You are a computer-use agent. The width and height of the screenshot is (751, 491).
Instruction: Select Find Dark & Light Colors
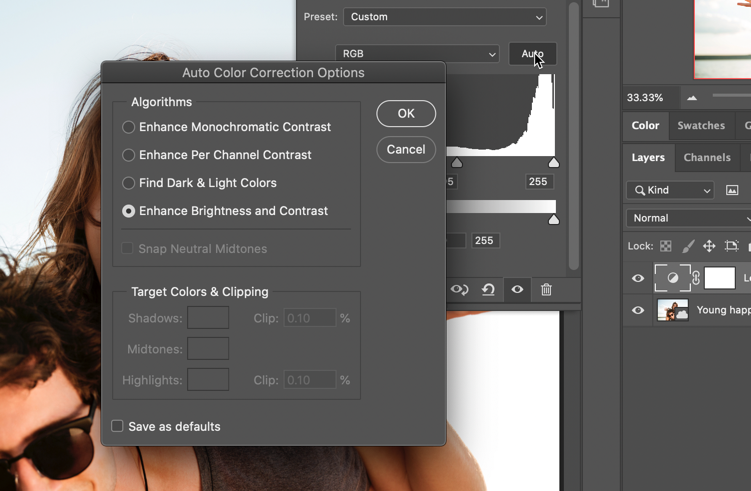point(129,183)
